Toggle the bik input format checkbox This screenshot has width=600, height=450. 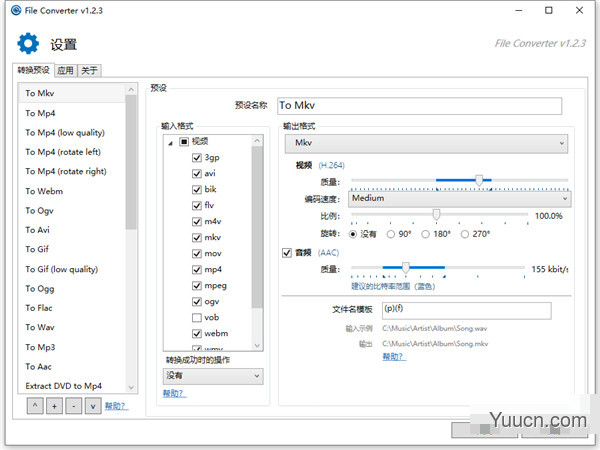coord(197,190)
